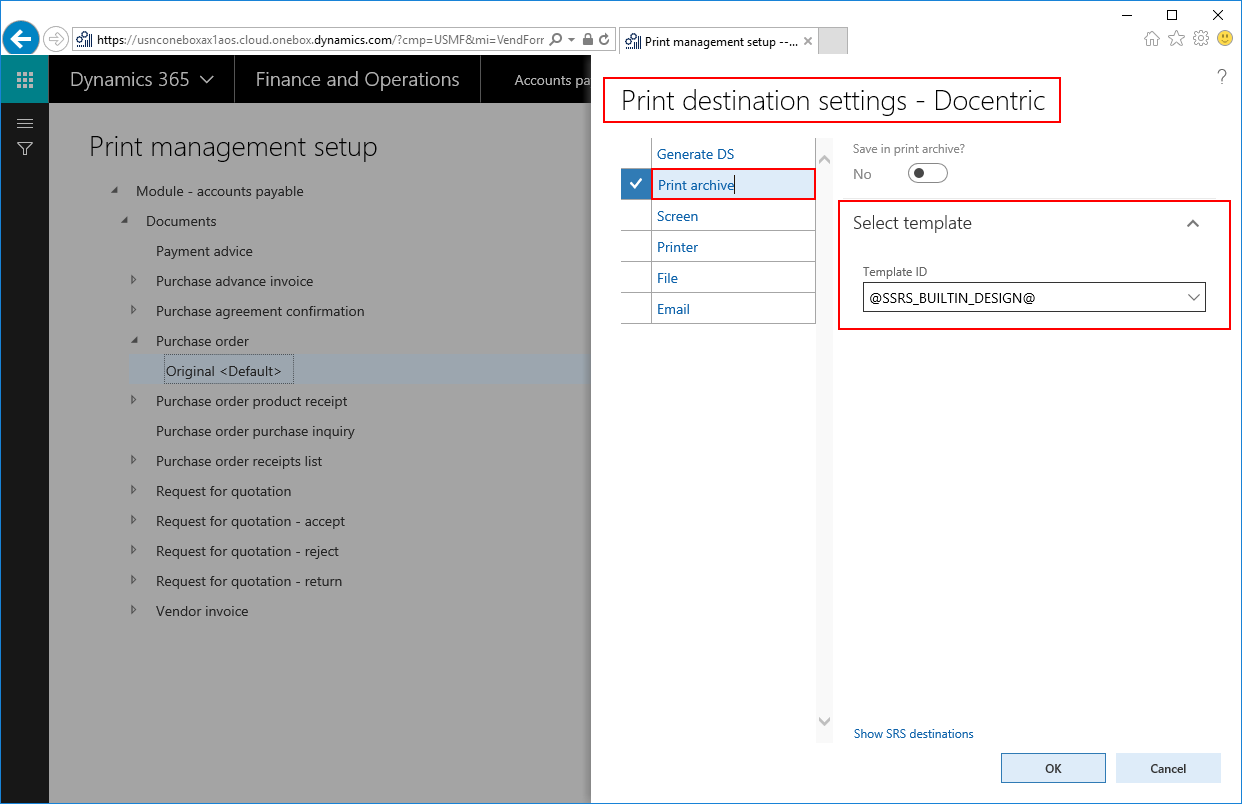Click the lock security icon in address bar
The image size is (1242, 804).
click(588, 40)
